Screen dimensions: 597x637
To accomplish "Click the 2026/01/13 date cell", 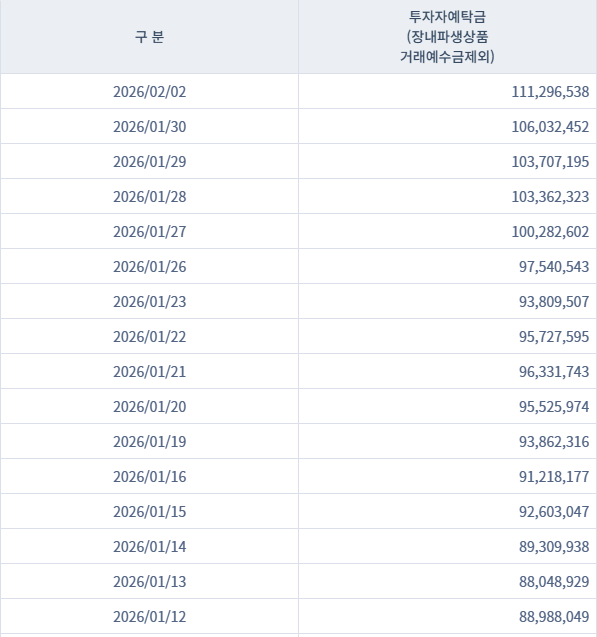I will click(x=149, y=581).
